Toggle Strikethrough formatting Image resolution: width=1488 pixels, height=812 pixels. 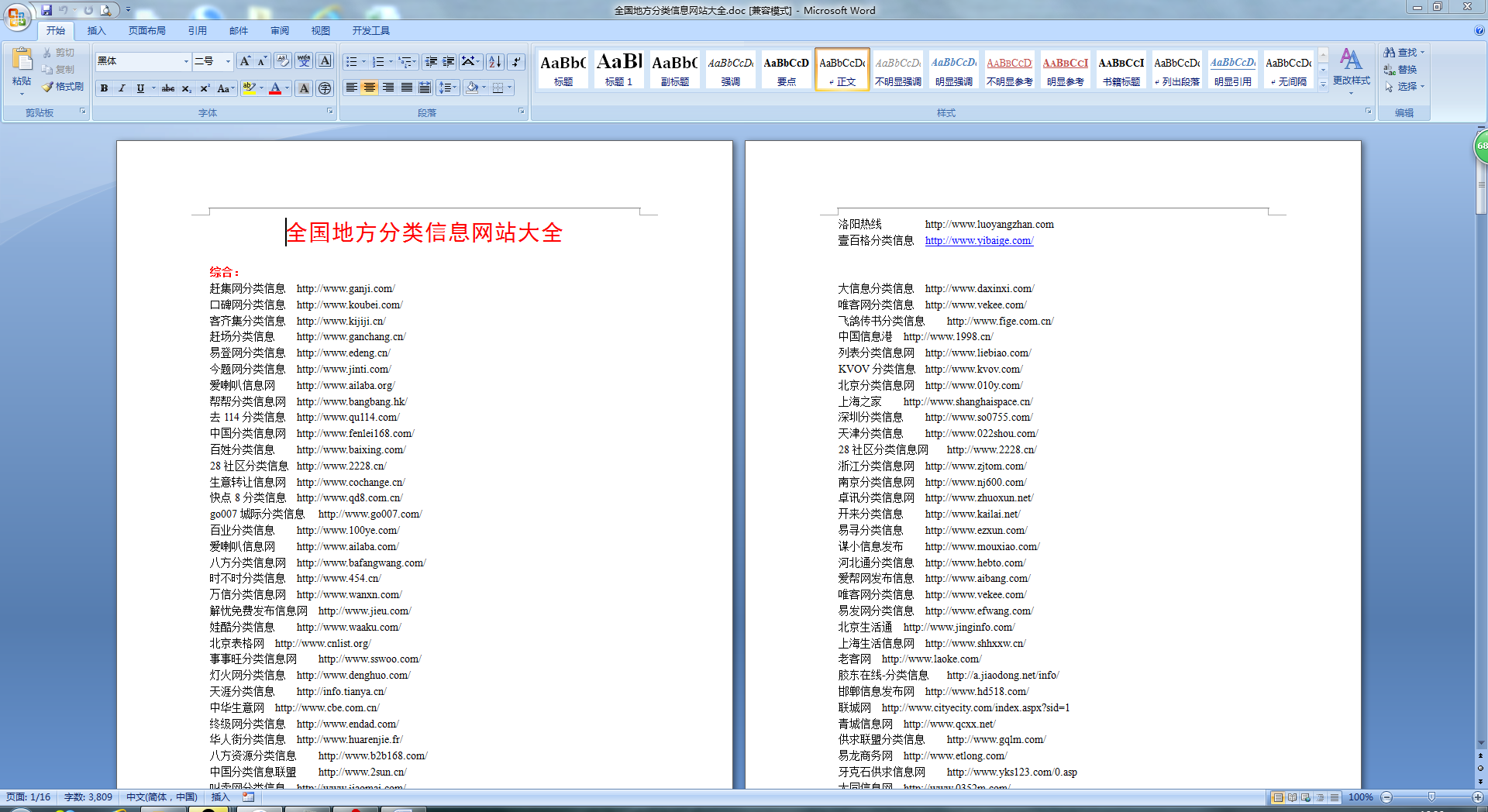(167, 88)
